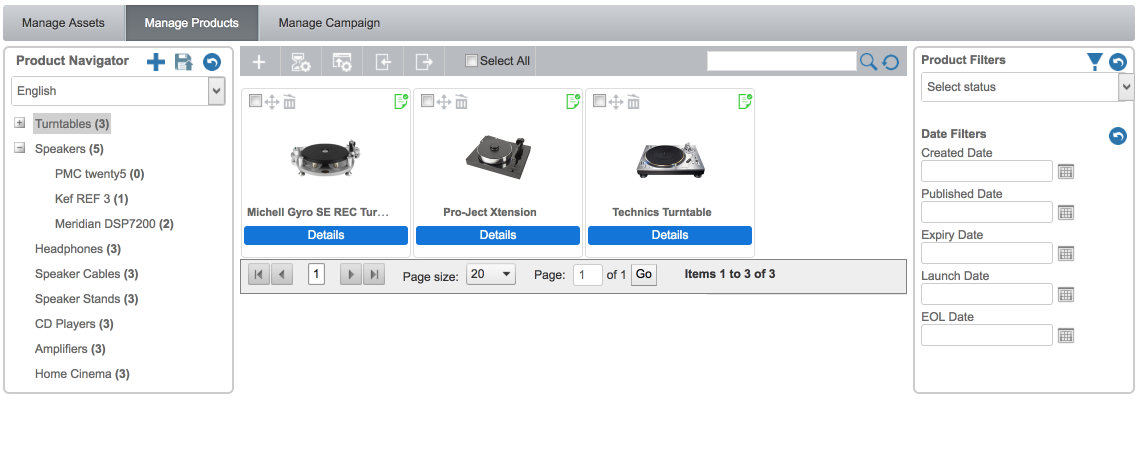Screen dimensions: 1138x453
Task: Click the add icon in Product Navigator
Action: click(156, 62)
